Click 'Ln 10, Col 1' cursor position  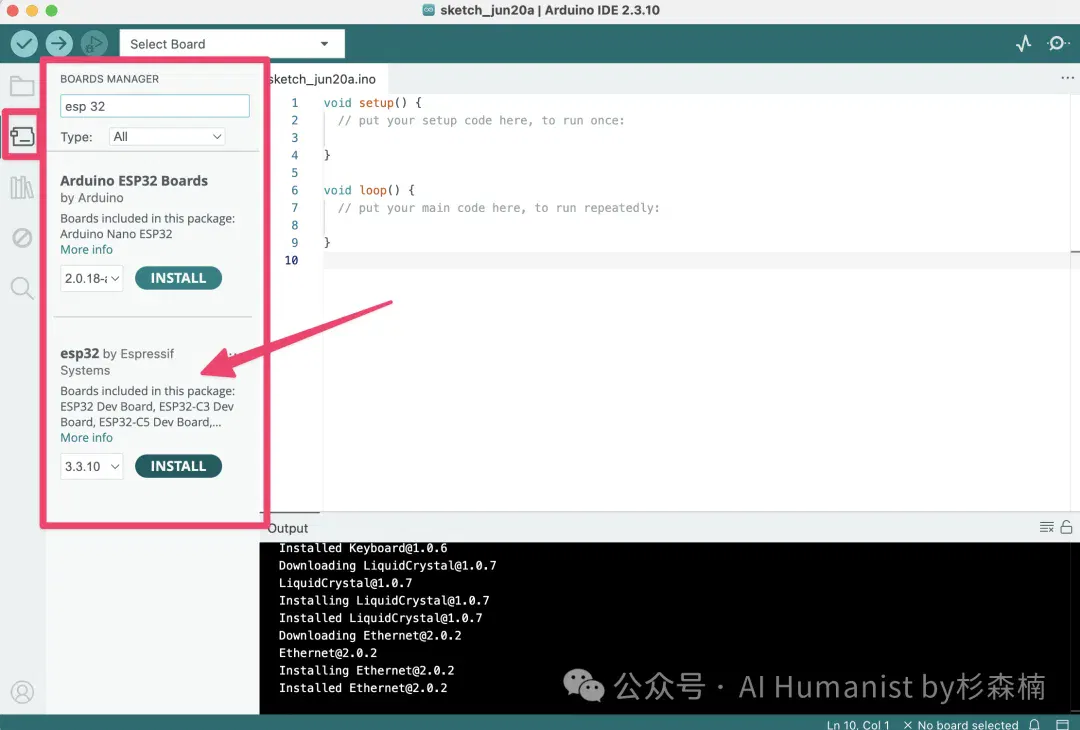858,724
